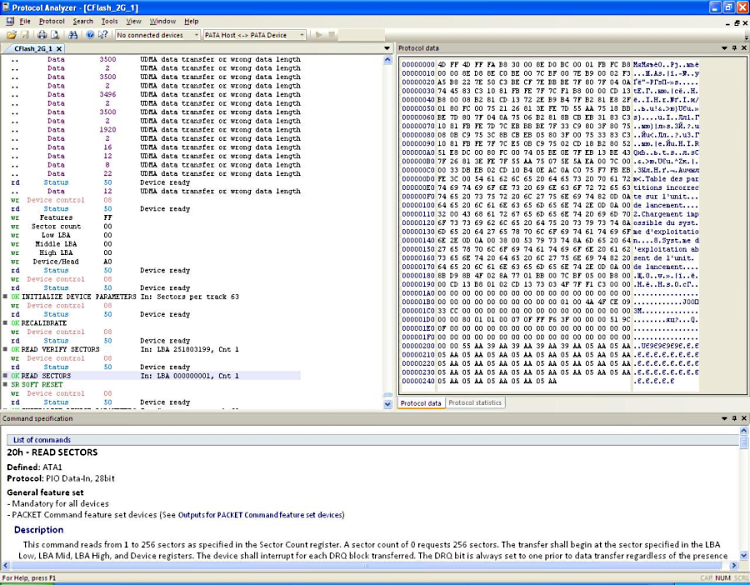750x585 pixels.
Task: Click the blue Help question-mark icon
Action: pyautogui.click(x=90, y=35)
